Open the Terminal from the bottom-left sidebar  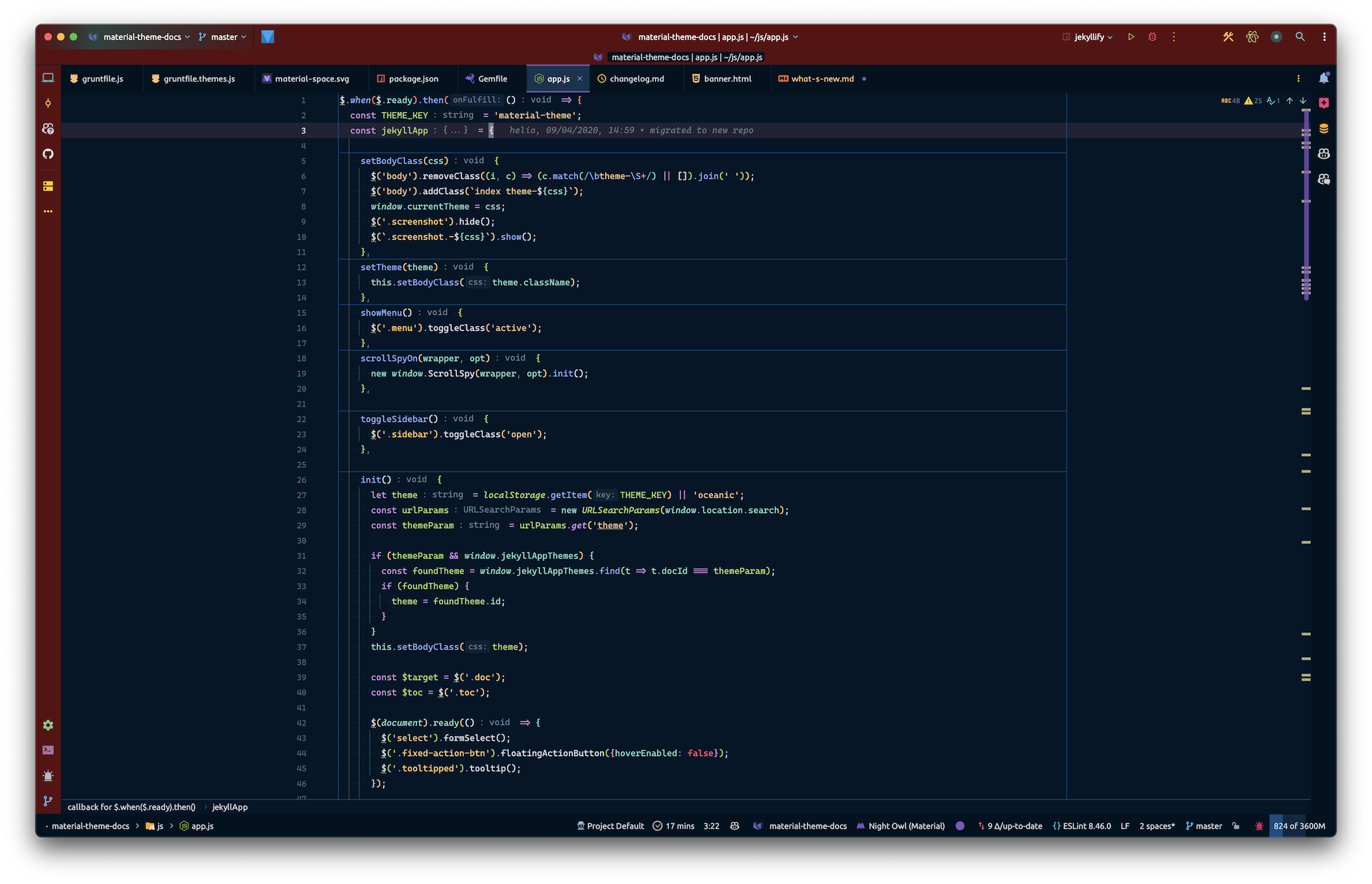(x=48, y=750)
